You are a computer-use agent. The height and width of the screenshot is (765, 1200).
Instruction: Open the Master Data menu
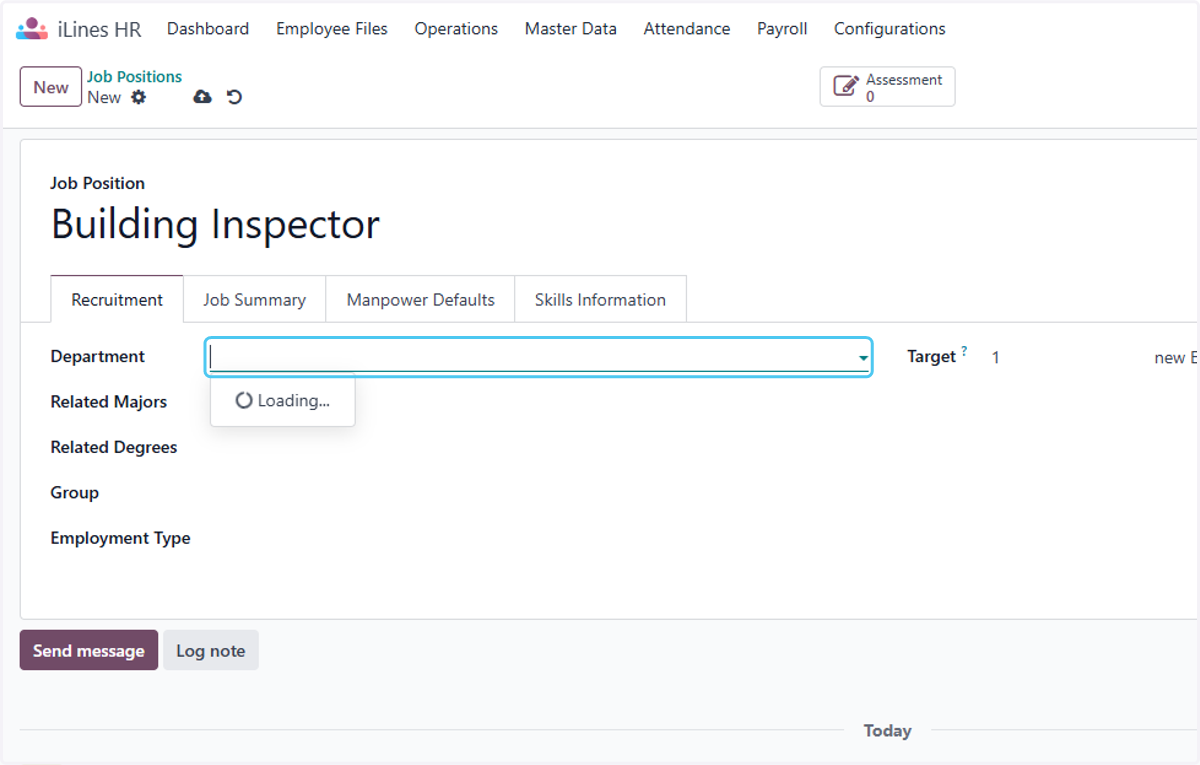coord(571,29)
